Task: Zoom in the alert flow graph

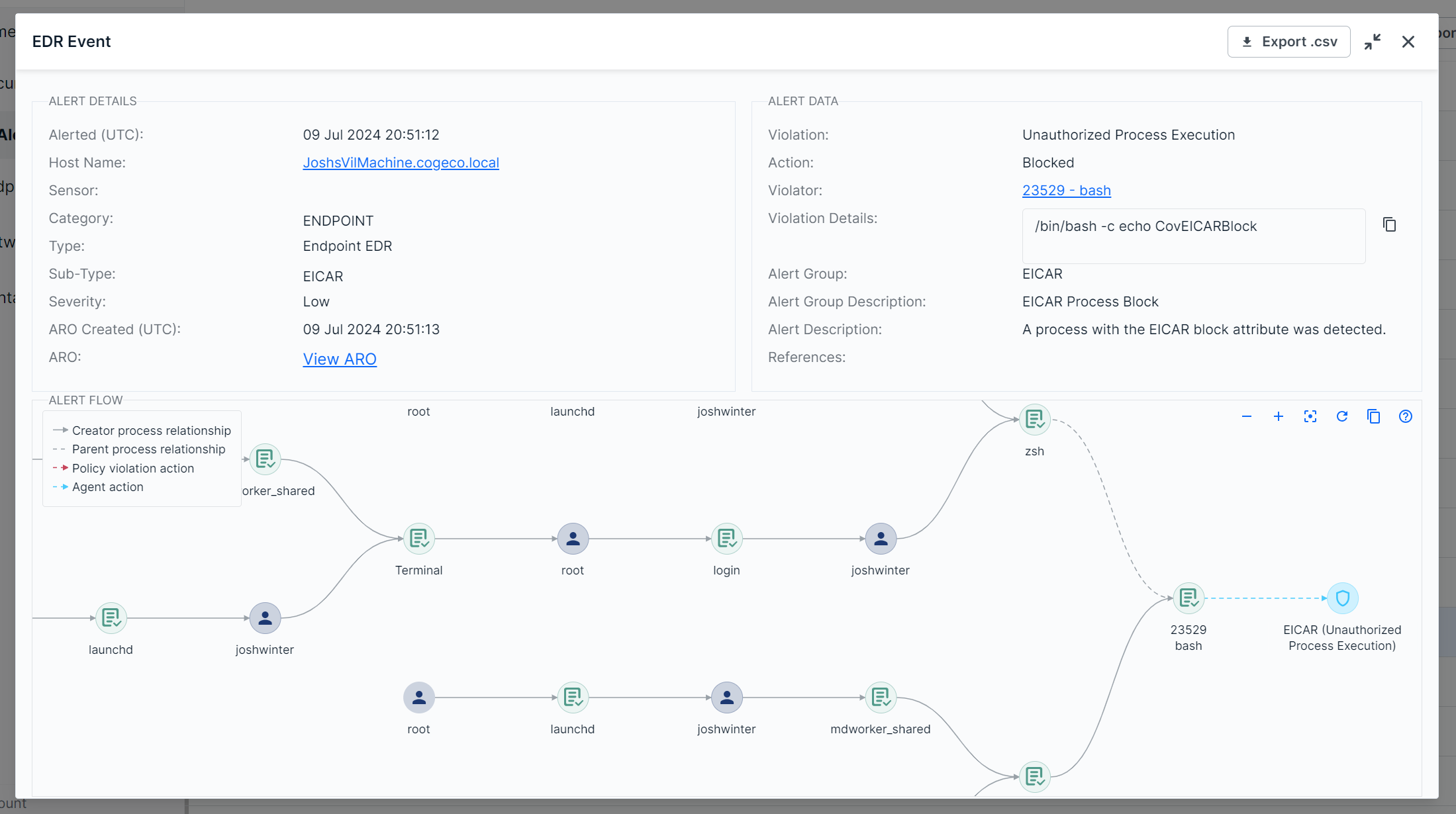Action: [x=1279, y=416]
